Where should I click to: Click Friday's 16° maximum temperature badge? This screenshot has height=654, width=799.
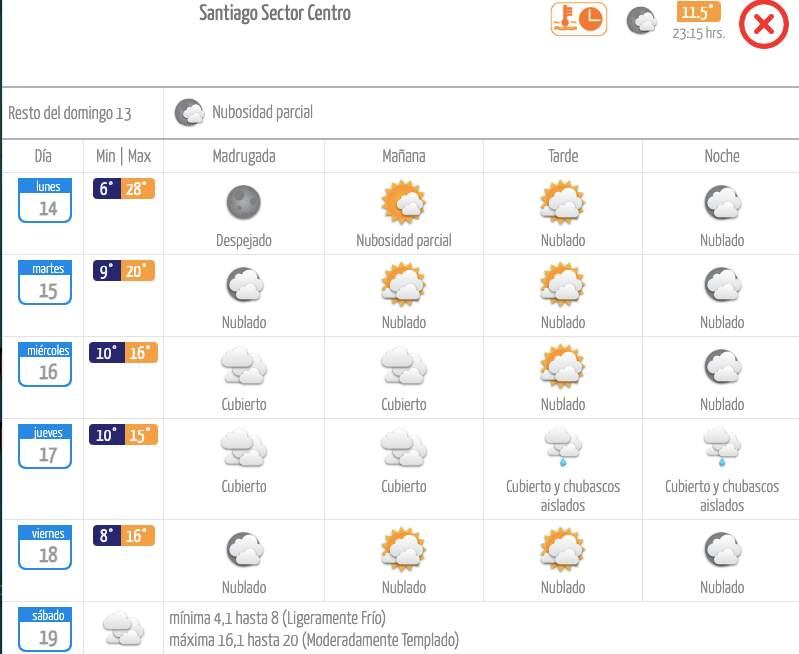138,536
